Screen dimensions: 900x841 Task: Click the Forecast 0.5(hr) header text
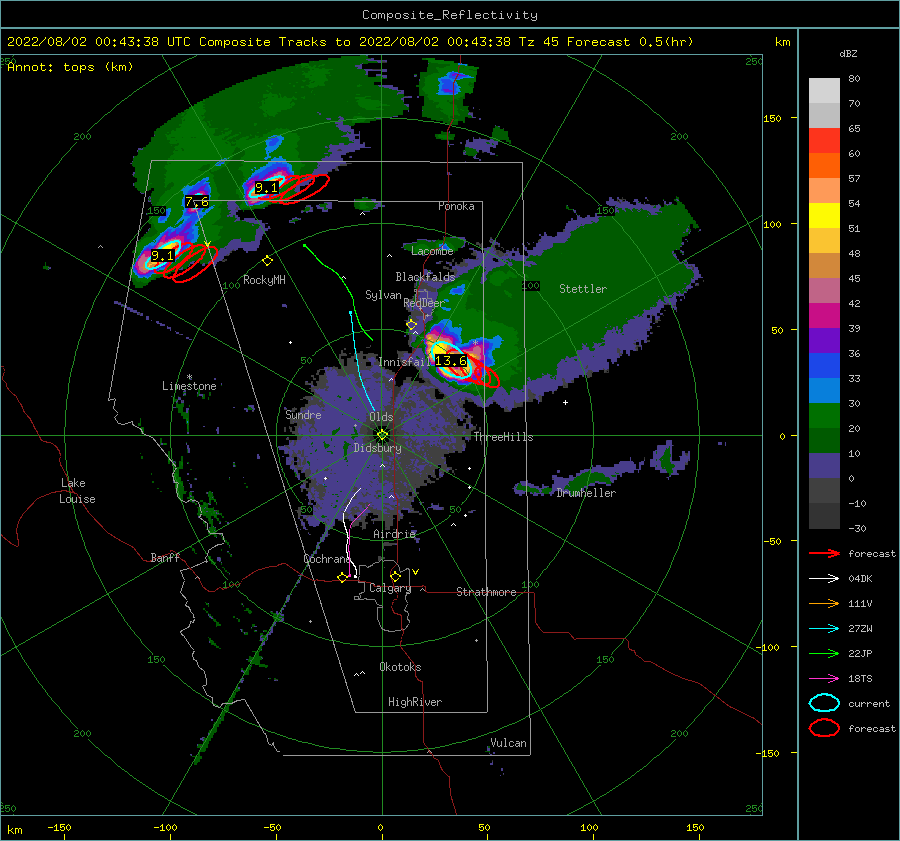[x=630, y=42]
